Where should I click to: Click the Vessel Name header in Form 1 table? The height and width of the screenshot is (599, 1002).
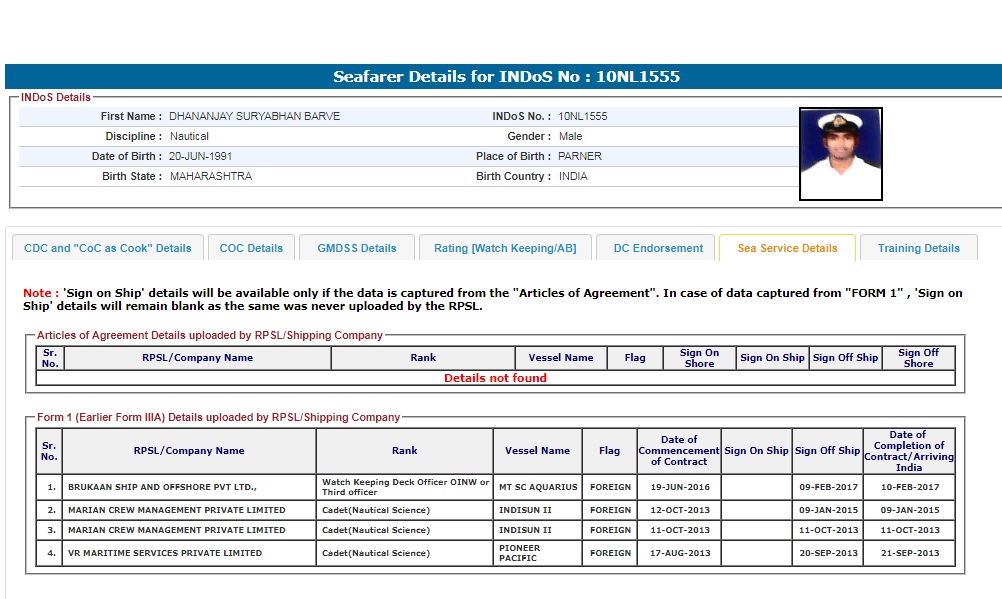coord(538,451)
